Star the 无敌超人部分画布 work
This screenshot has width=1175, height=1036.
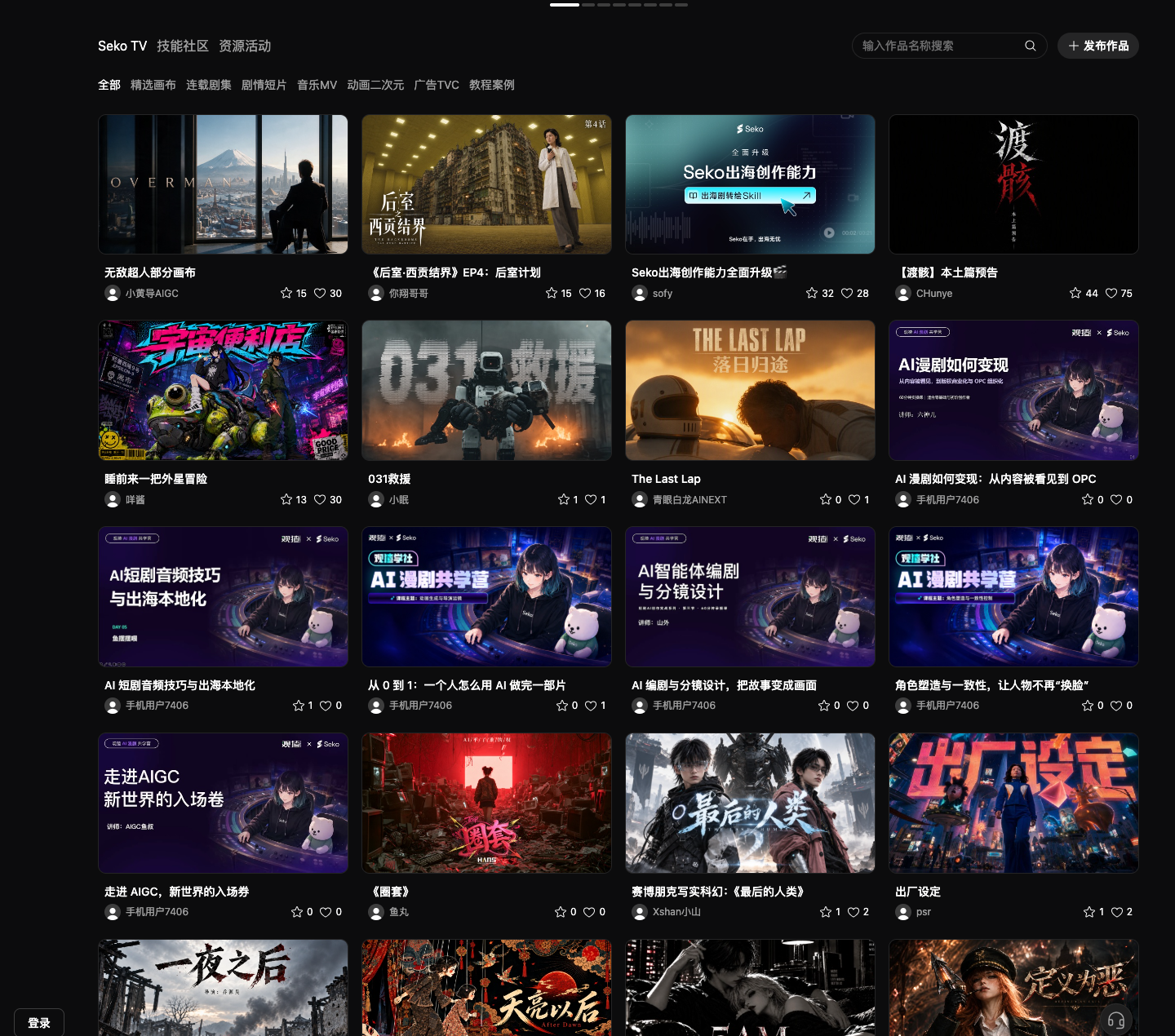pos(286,293)
